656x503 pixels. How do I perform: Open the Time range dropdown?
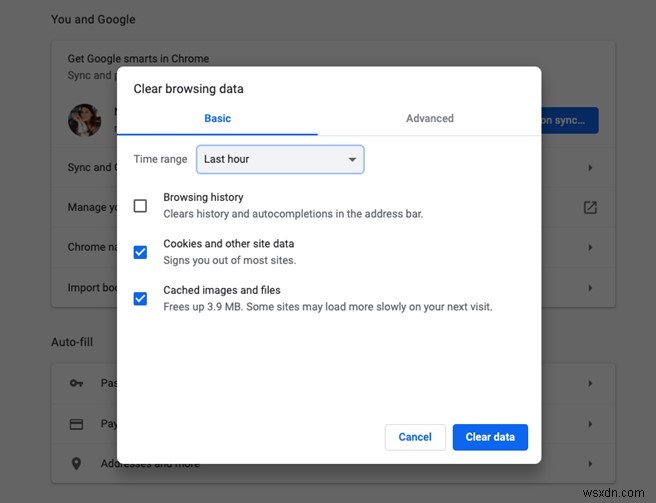click(280, 159)
